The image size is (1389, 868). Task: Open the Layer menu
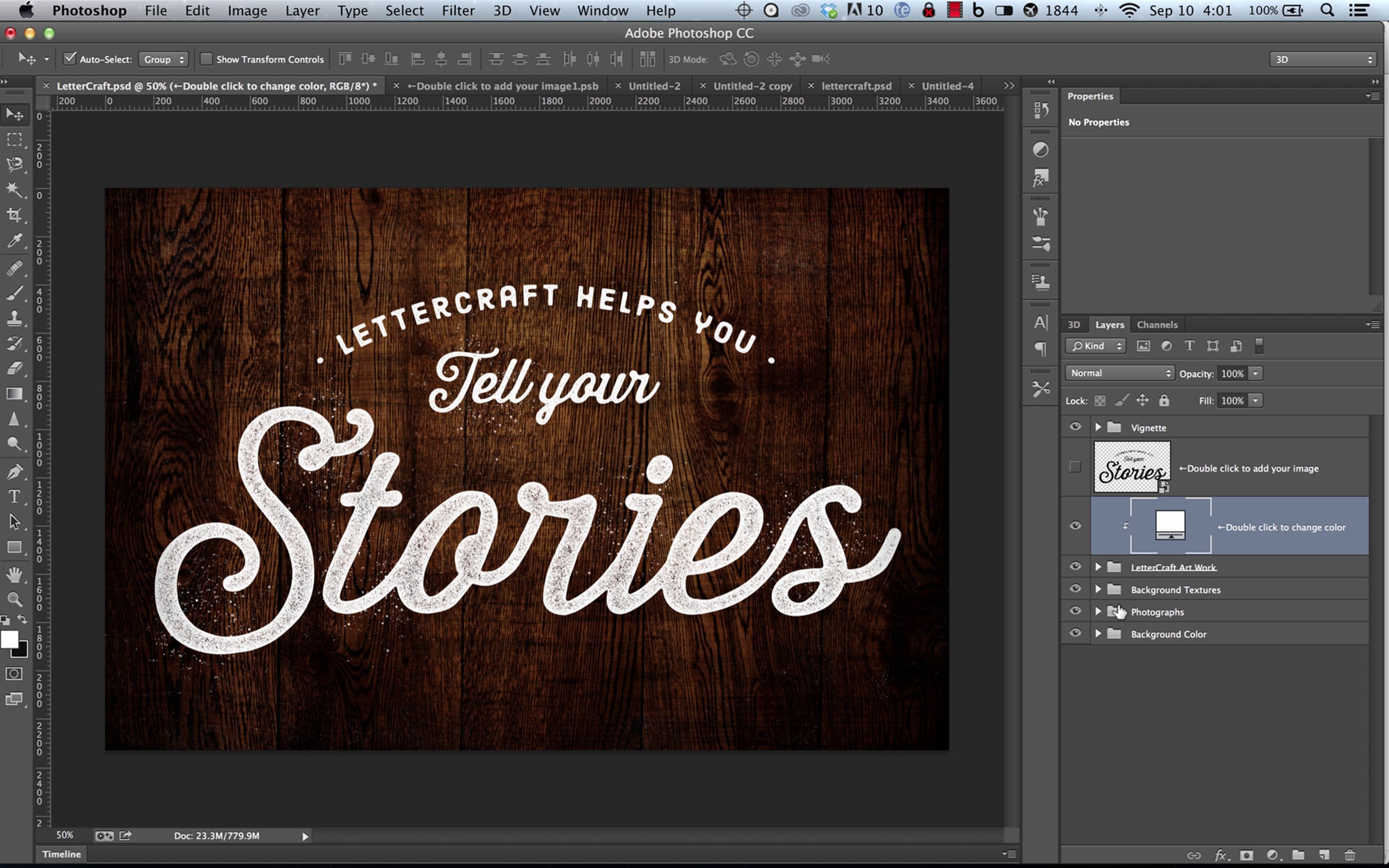click(x=302, y=10)
